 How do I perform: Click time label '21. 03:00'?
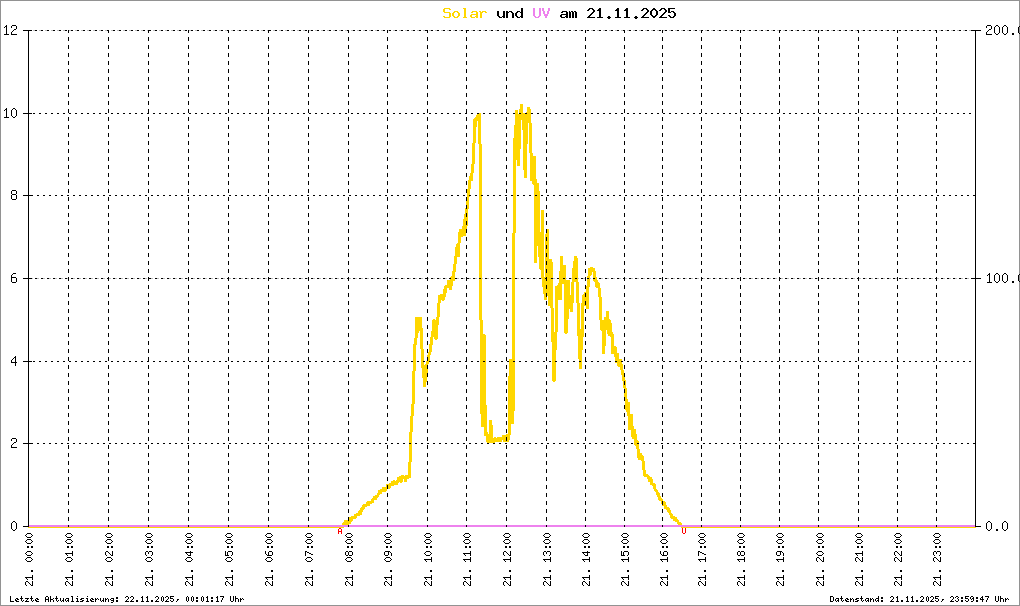(x=149, y=560)
